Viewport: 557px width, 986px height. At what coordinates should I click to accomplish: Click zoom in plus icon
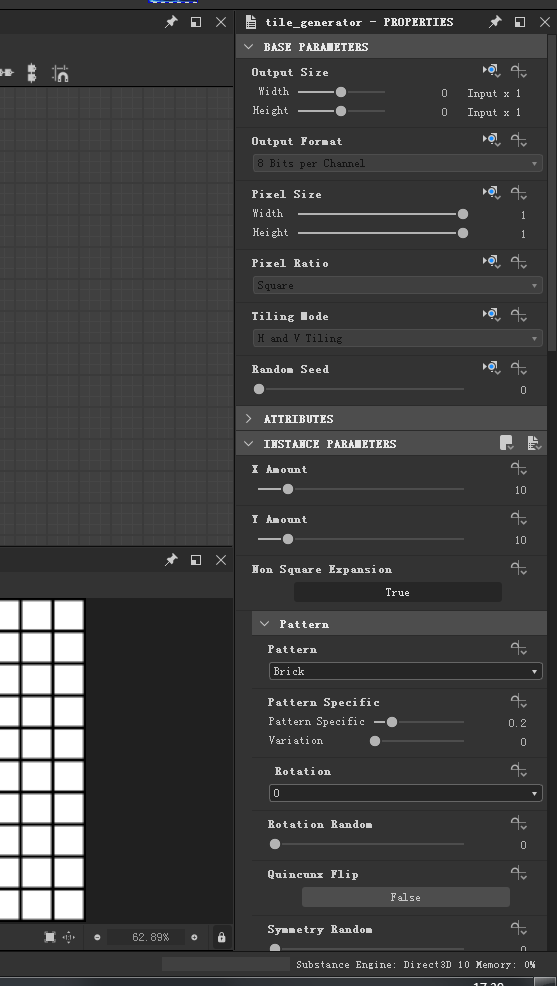[194, 937]
